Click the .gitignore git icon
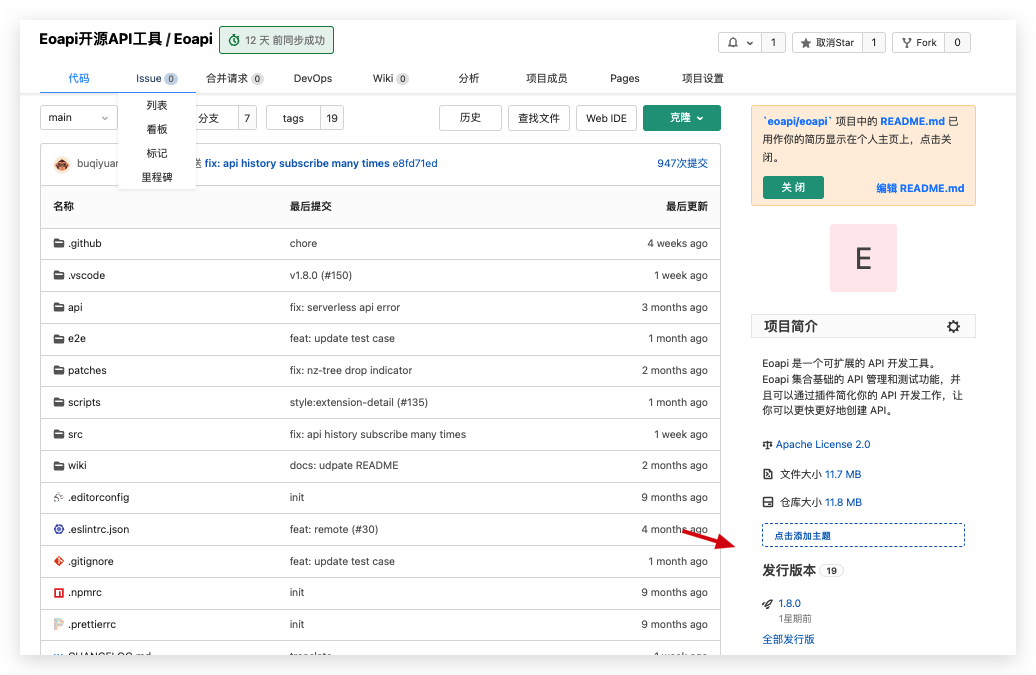The height and width of the screenshot is (675, 1036). (59, 561)
